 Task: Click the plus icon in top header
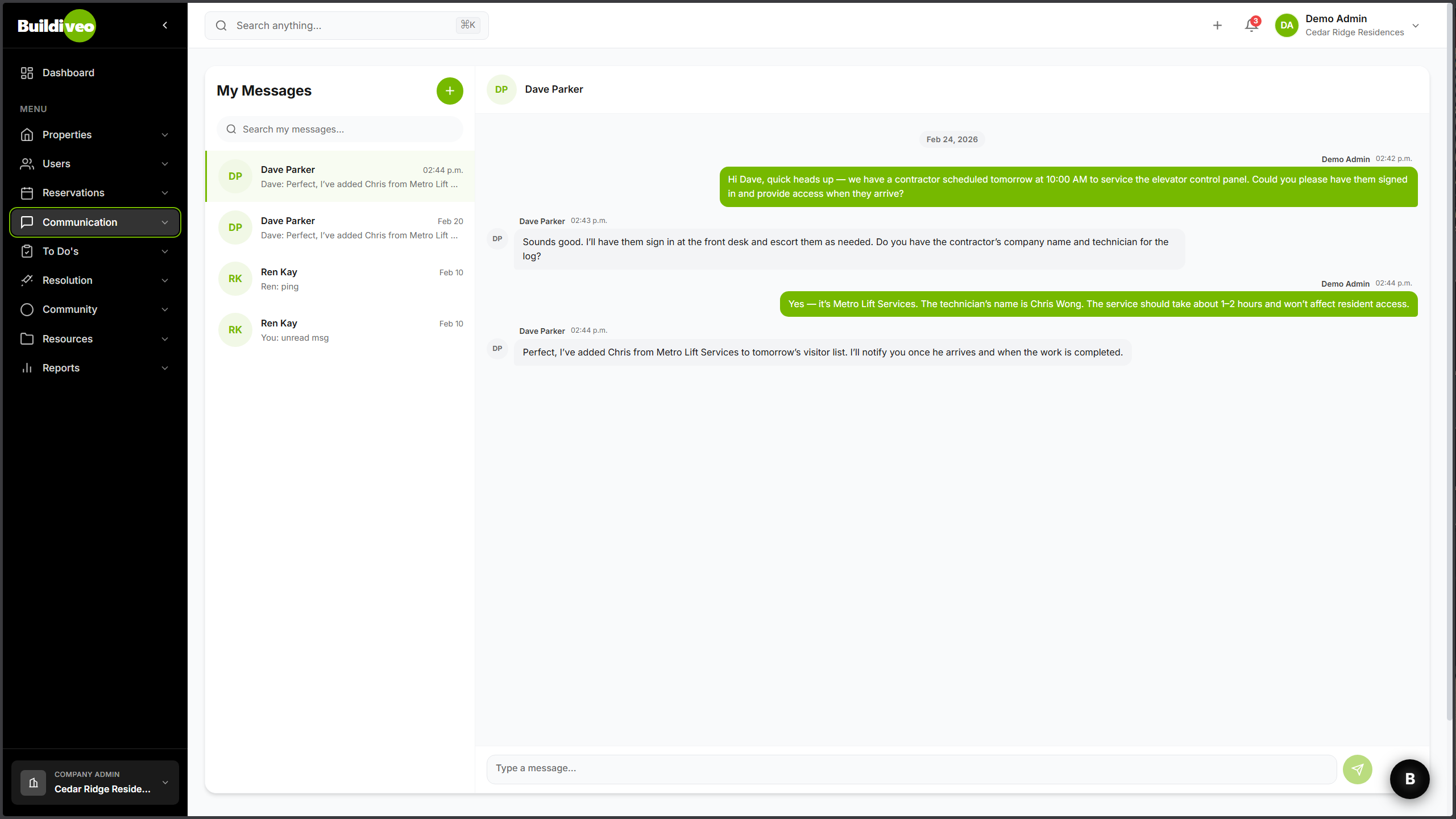point(1217,26)
